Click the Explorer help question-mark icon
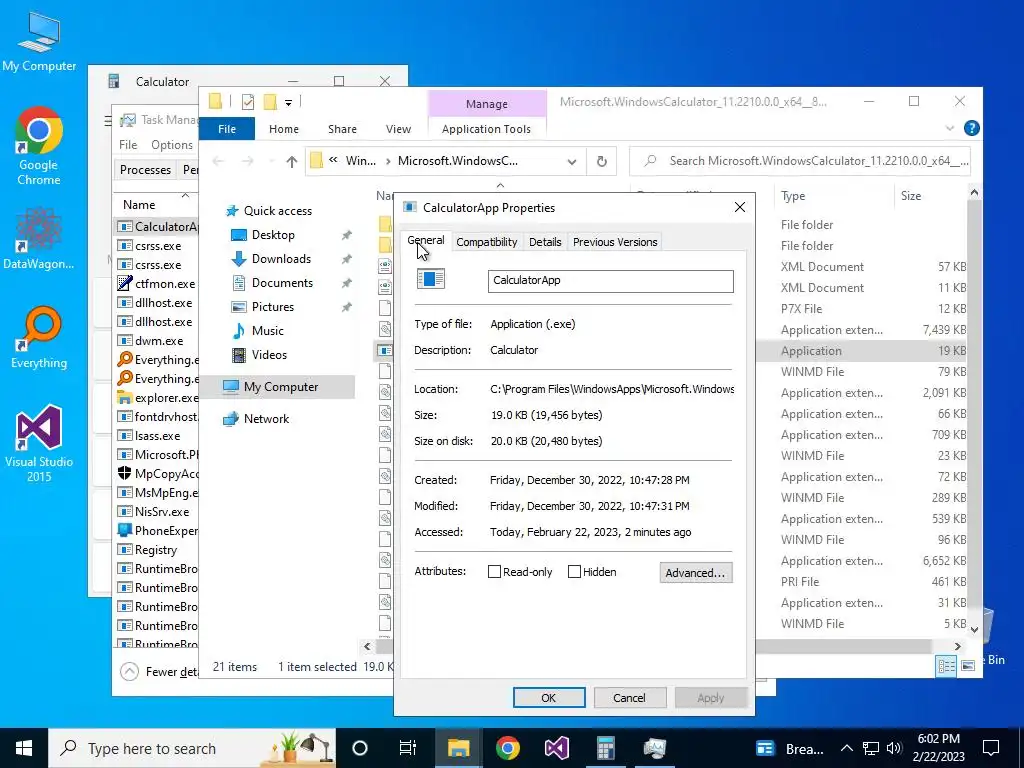This screenshot has height=768, width=1024. pos(971,128)
